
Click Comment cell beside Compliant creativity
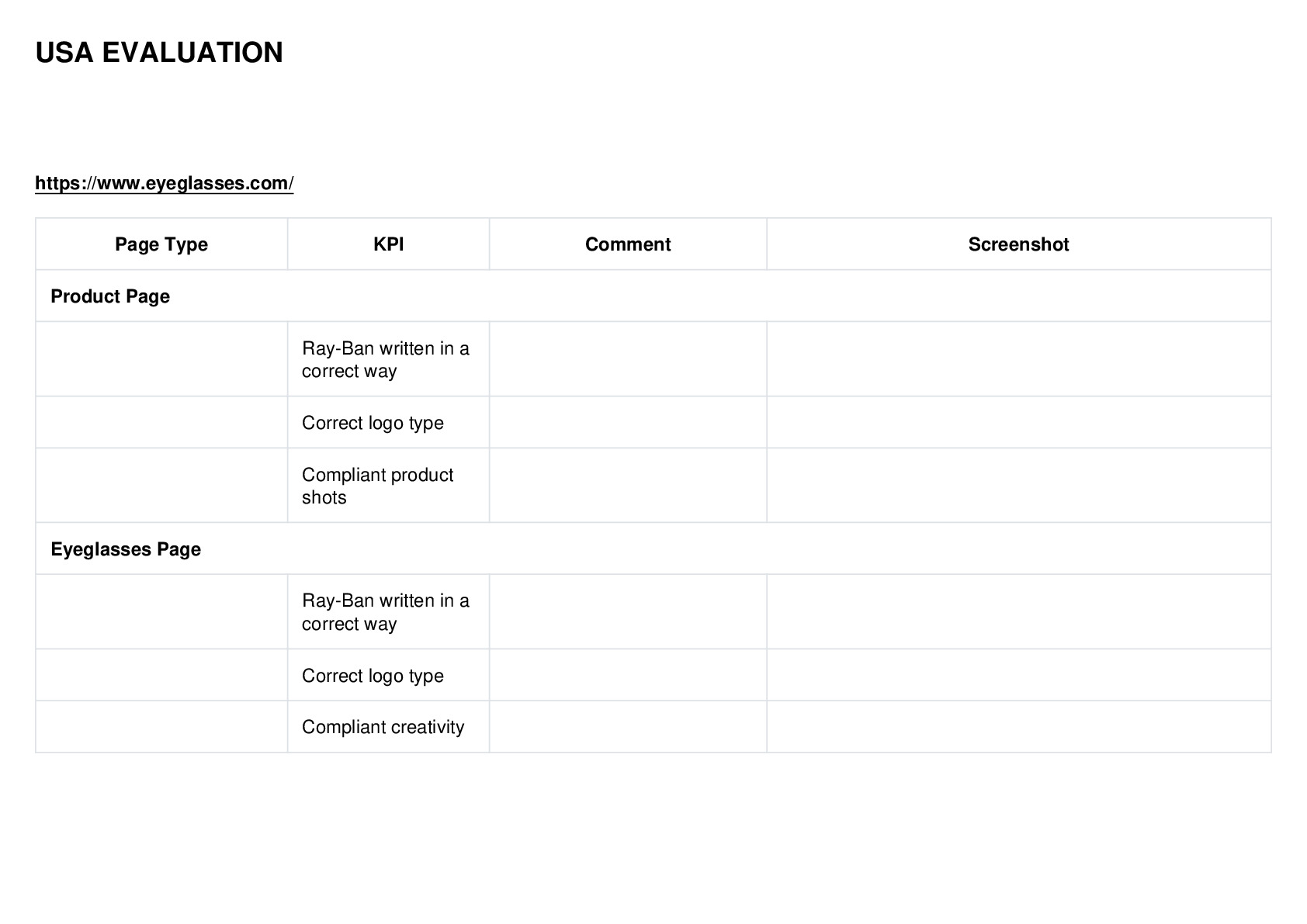click(628, 727)
